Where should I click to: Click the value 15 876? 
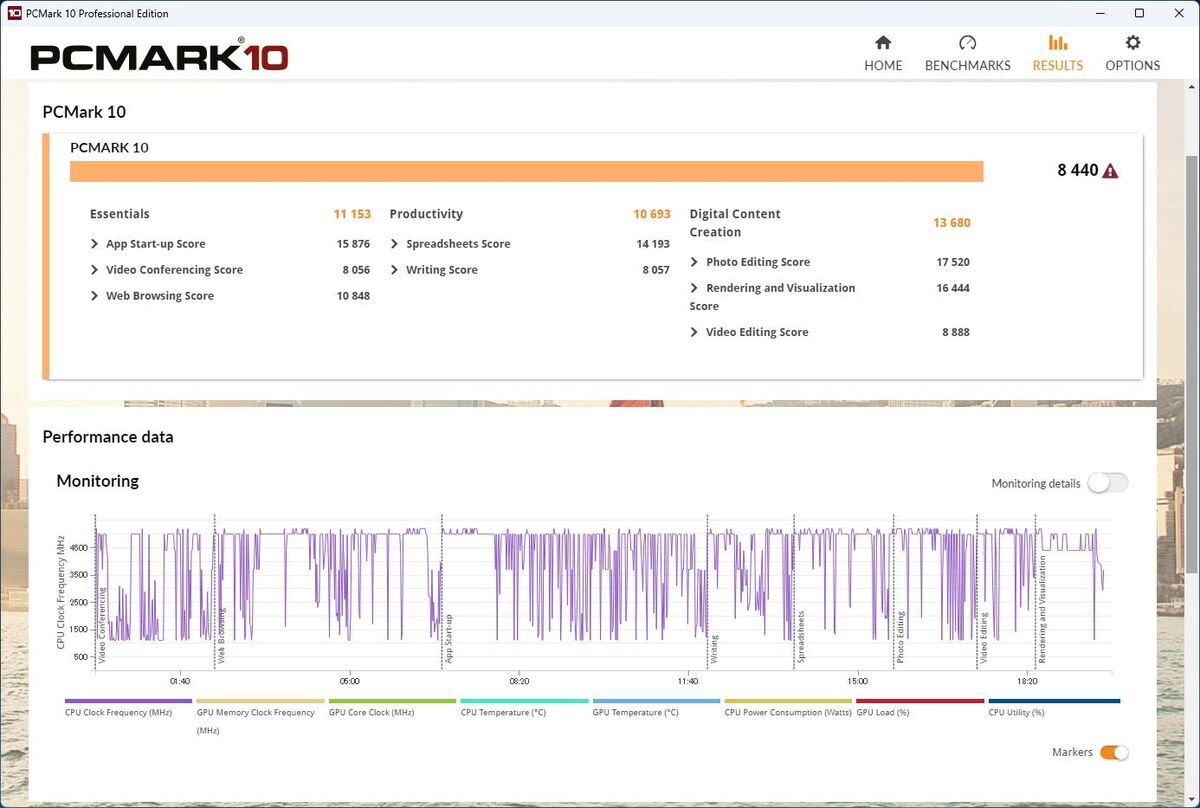(x=353, y=244)
